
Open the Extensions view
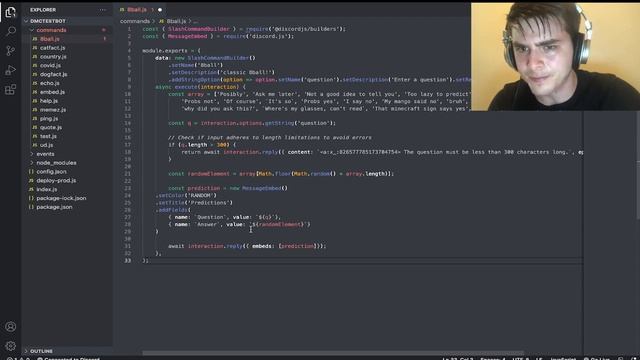[11, 89]
